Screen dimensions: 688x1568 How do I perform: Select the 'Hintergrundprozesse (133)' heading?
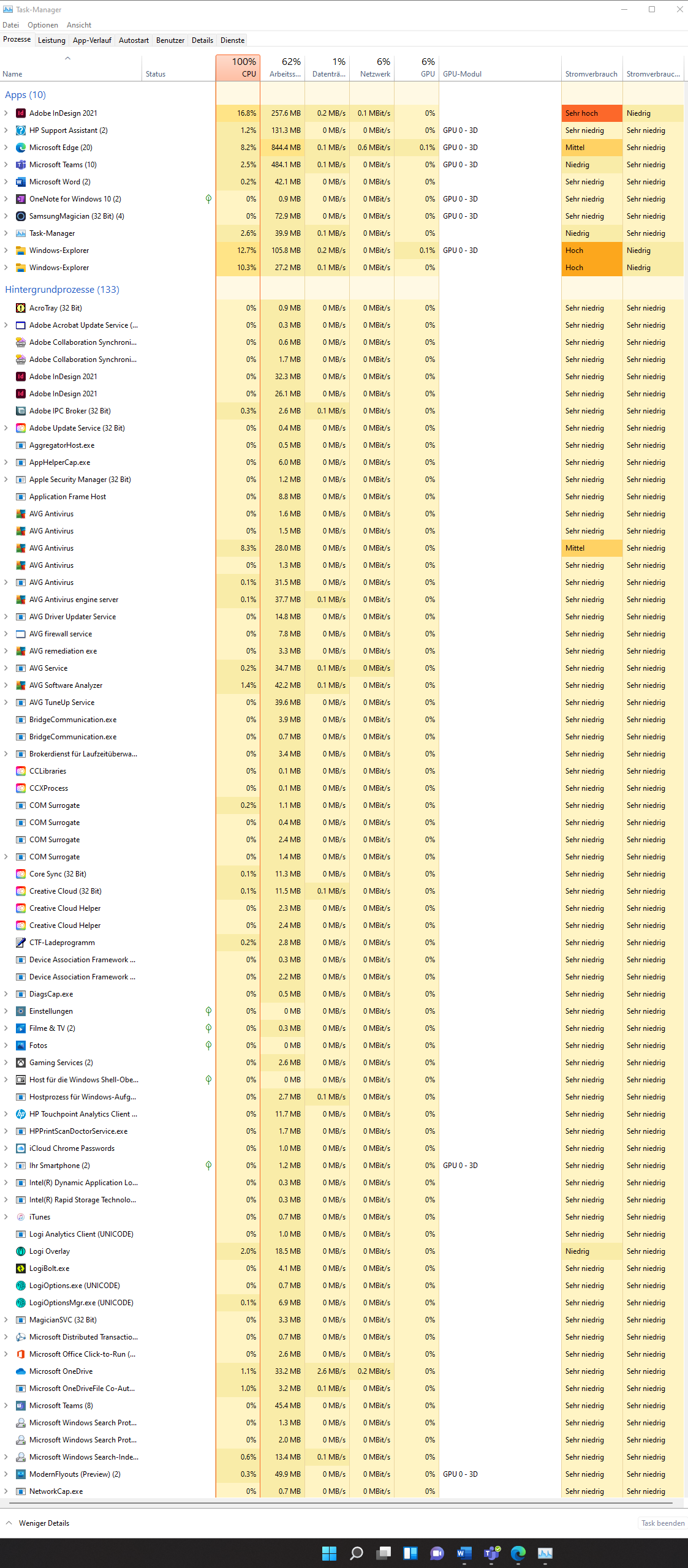pos(62,290)
